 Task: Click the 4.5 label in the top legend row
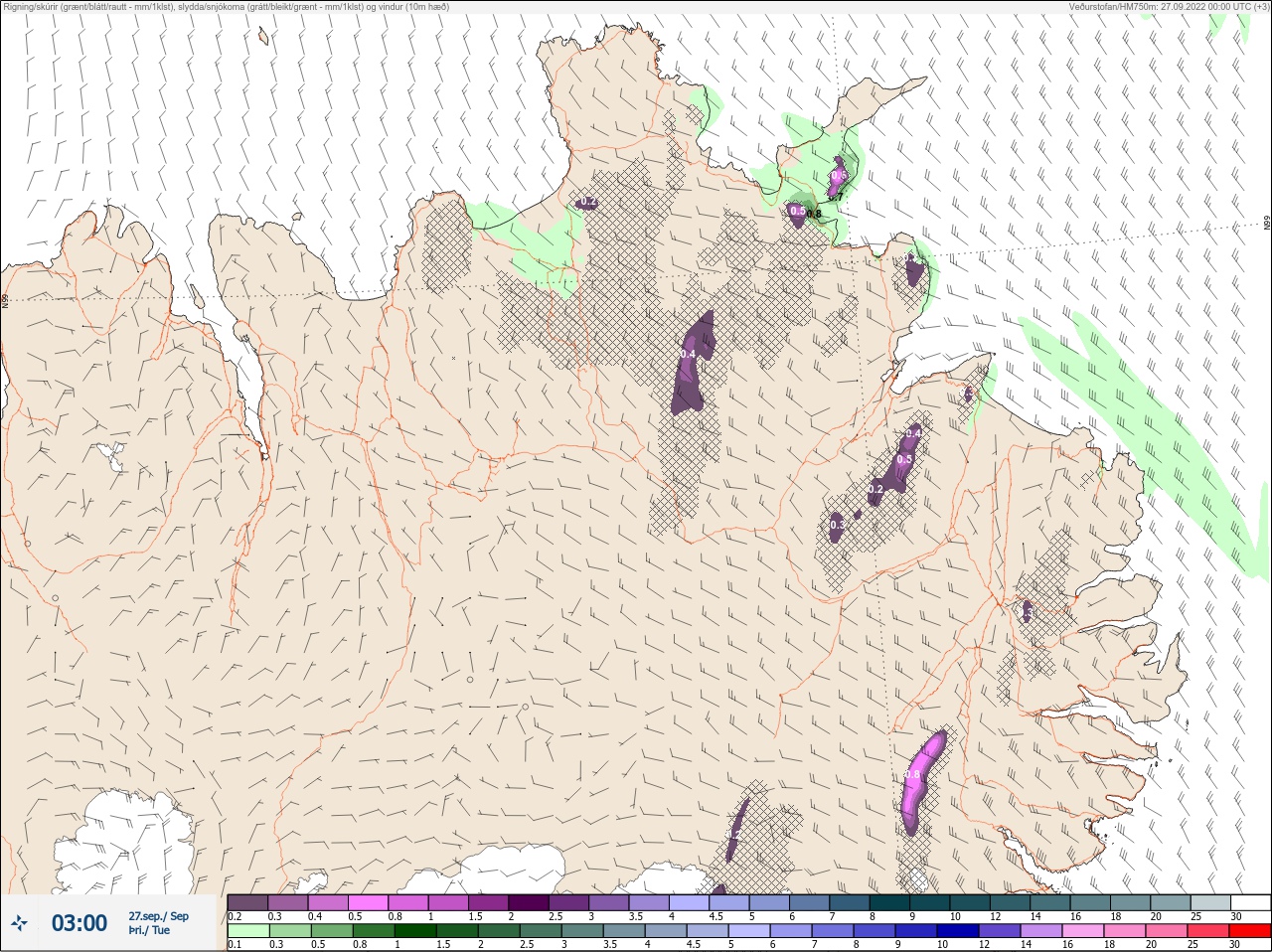(x=715, y=916)
